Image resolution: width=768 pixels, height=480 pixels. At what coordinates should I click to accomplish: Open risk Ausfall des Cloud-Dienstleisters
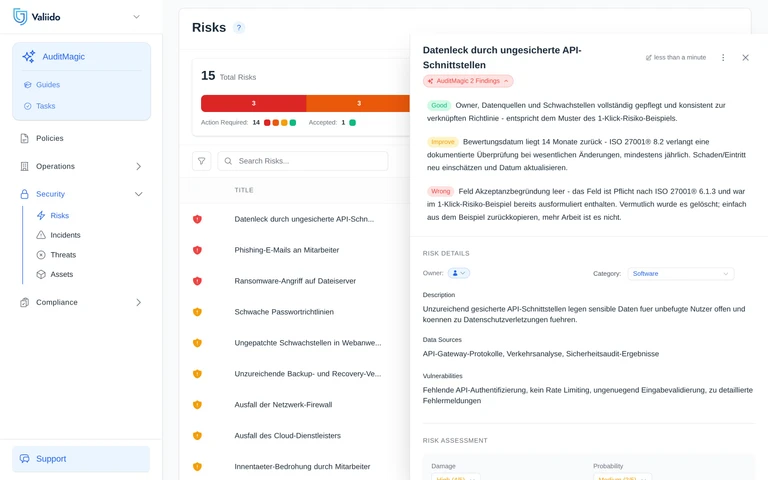[288, 435]
